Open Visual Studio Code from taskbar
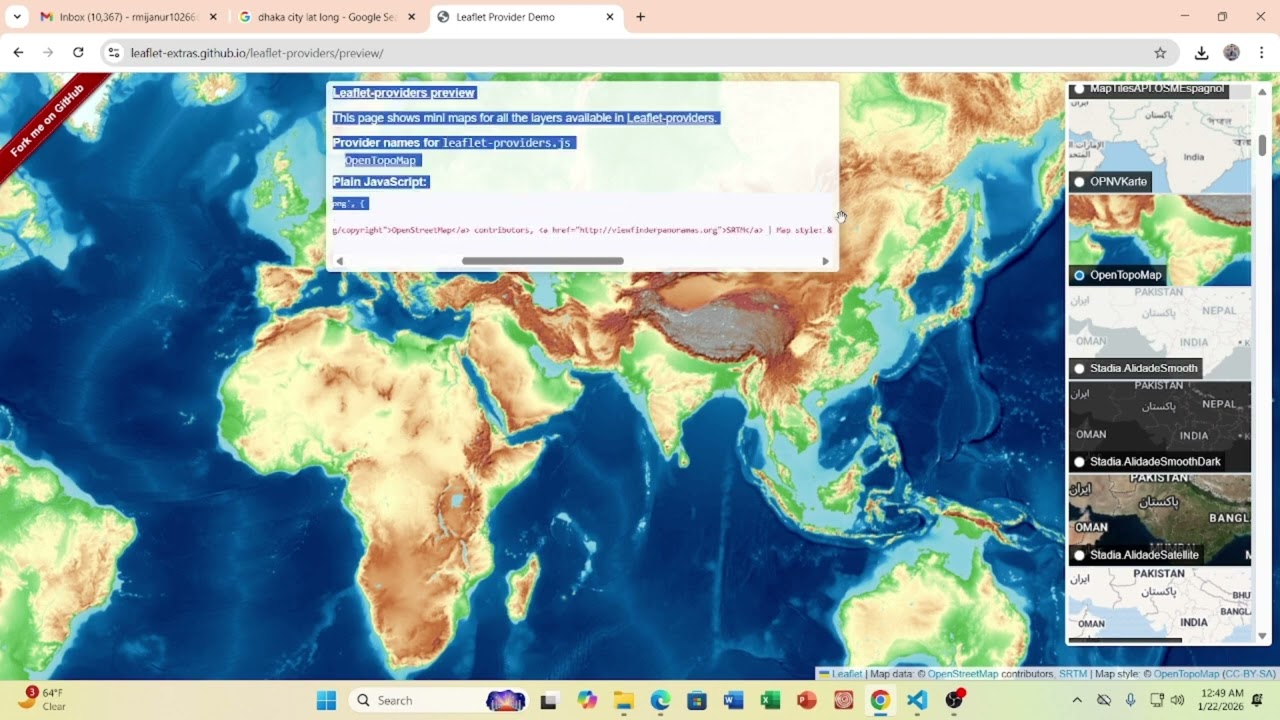 pos(917,700)
